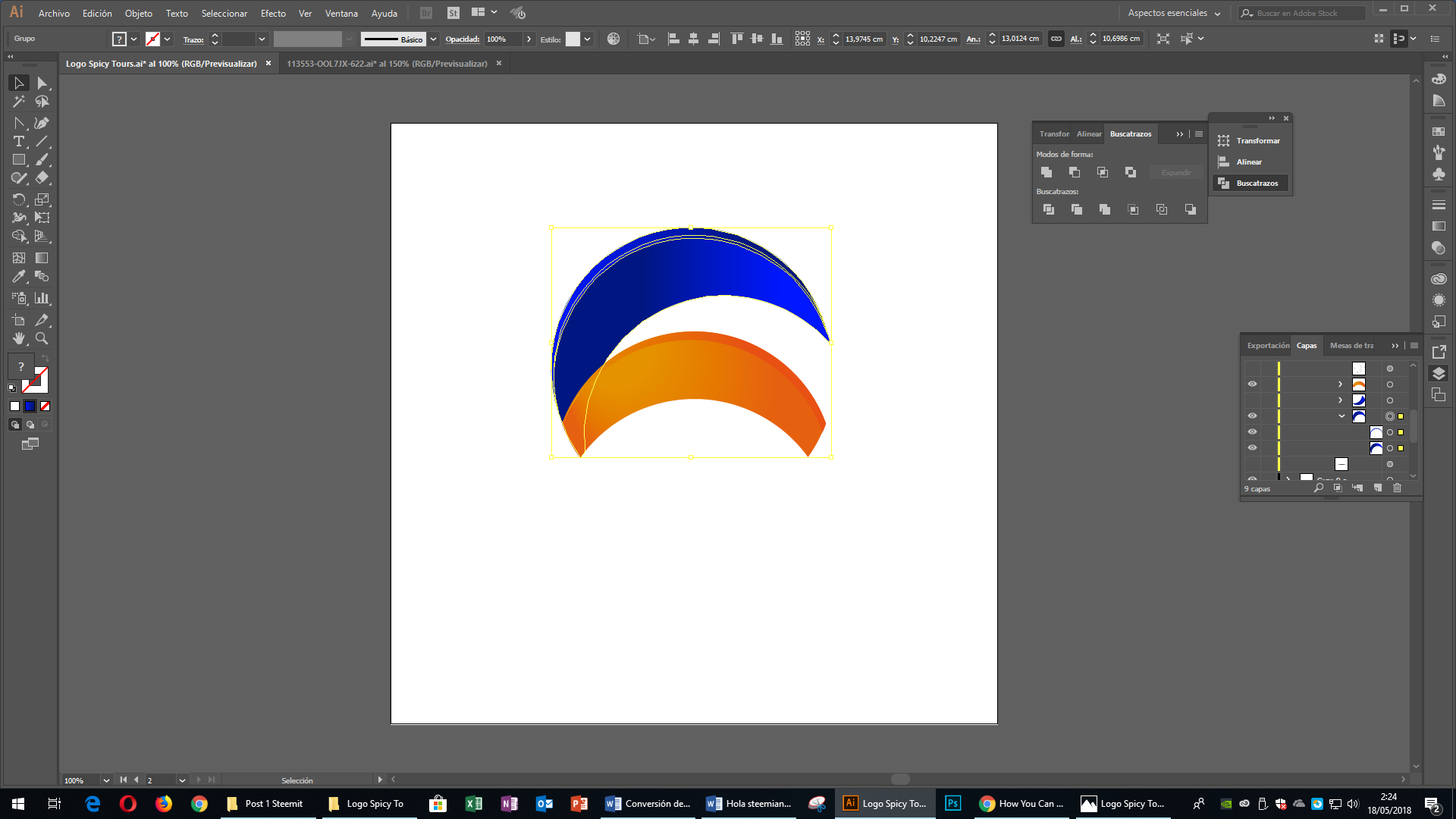1456x819 pixels.
Task: Click Alinear in collapsed panel list
Action: [1250, 162]
